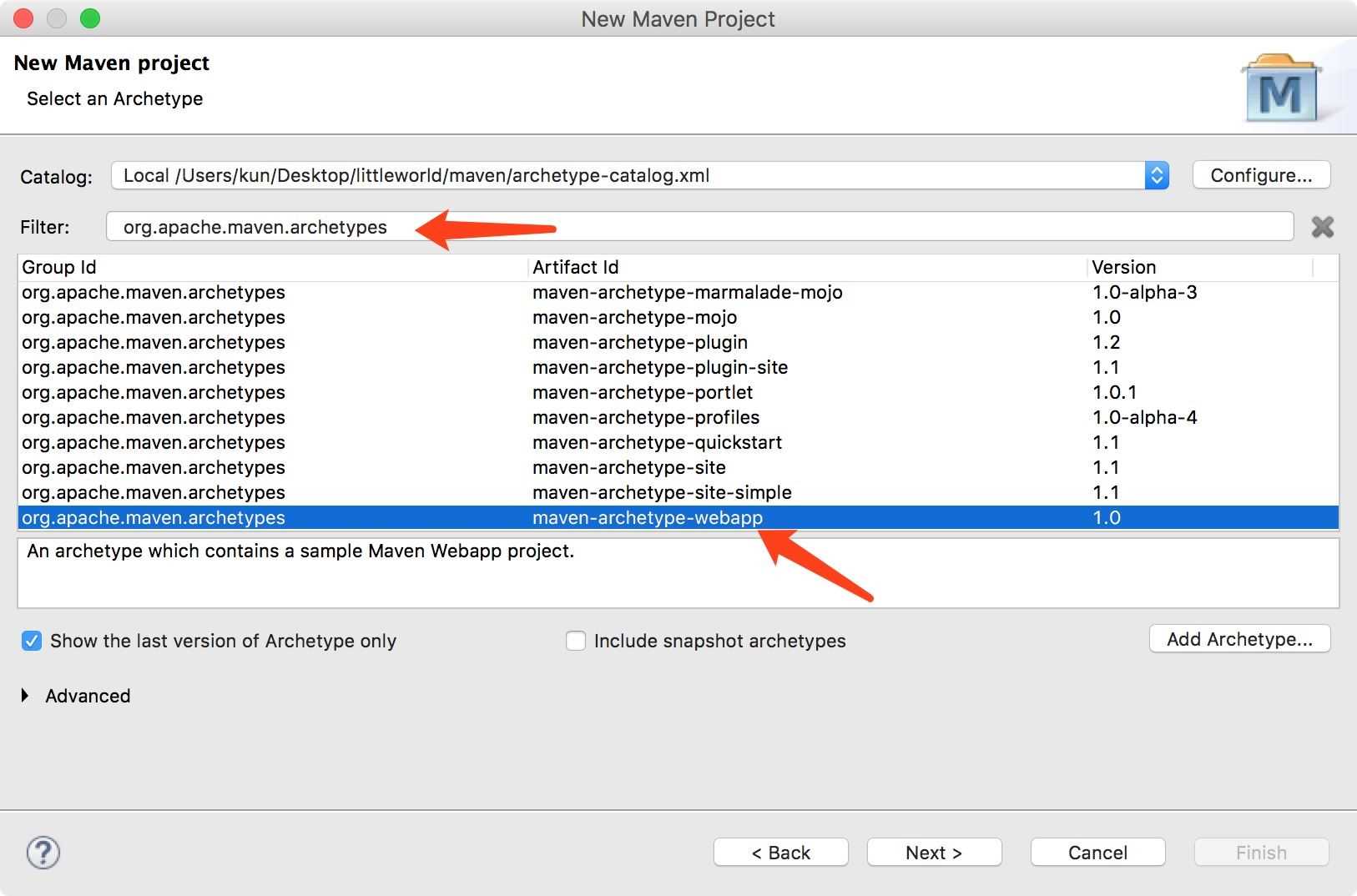Click the green zoom window button

point(90,18)
